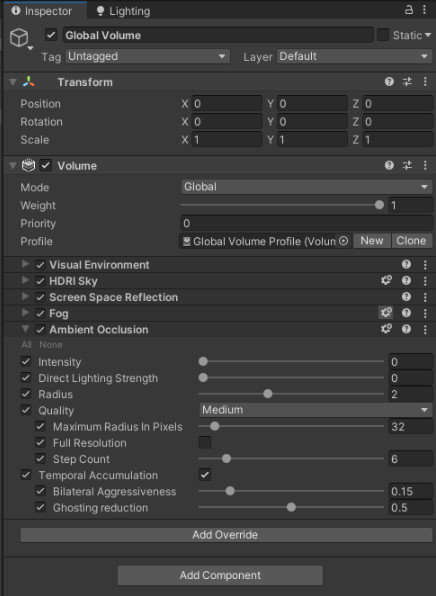Open Ambient Occlusion three-dot menu

click(x=425, y=329)
